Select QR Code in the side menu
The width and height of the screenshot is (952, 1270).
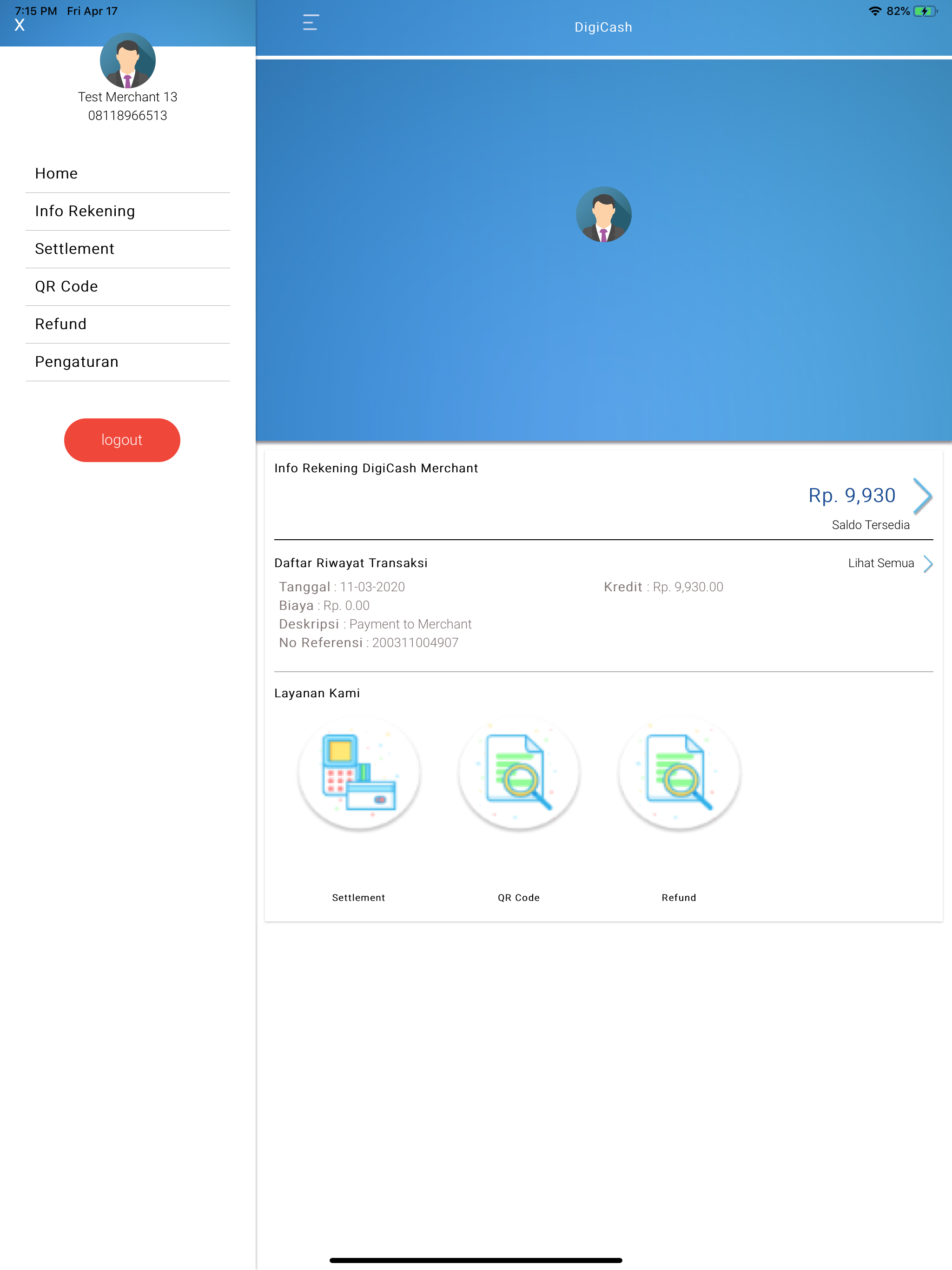pos(127,286)
